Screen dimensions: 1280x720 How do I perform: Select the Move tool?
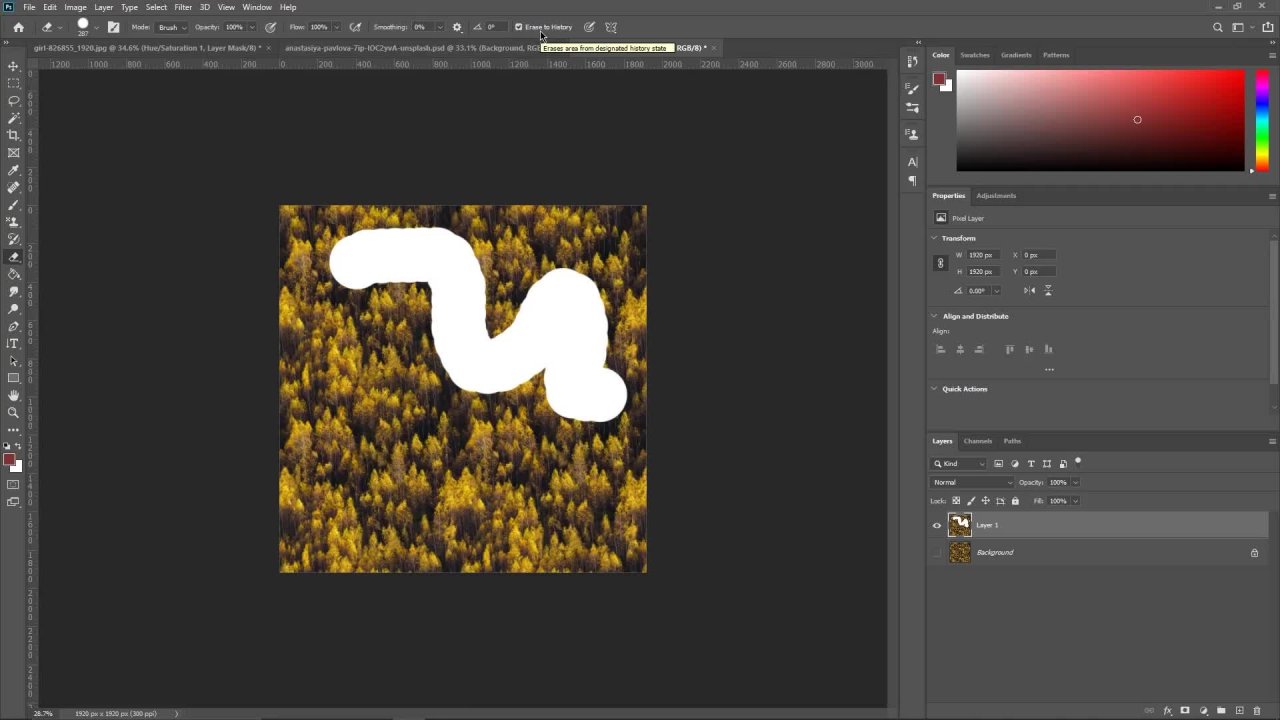[13, 66]
